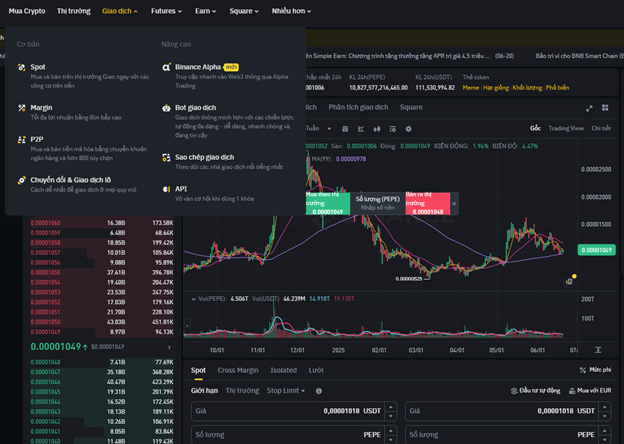Click the Bot giao dịch robot icon
Image resolution: width=624 pixels, height=444 pixels.
coord(166,108)
